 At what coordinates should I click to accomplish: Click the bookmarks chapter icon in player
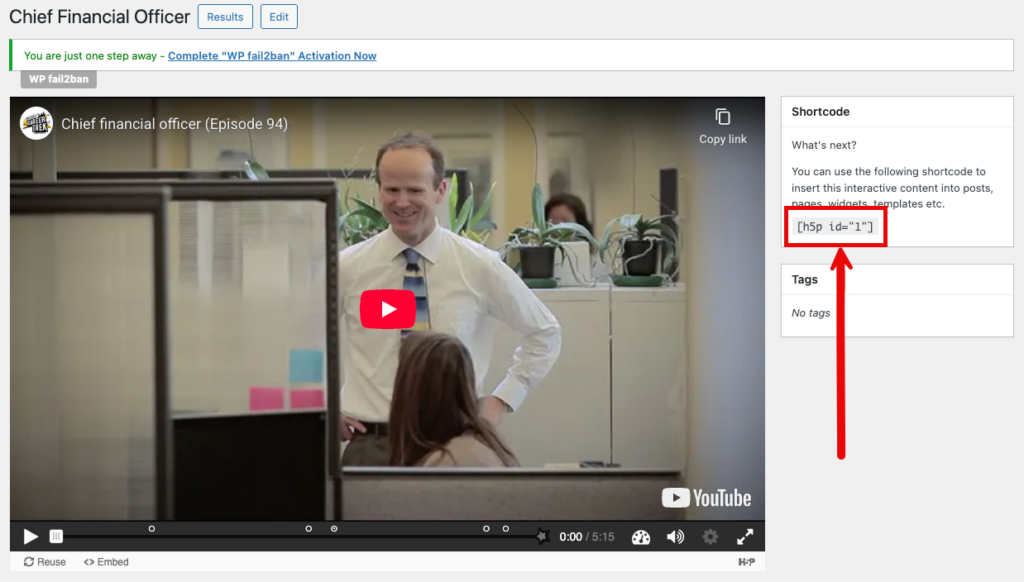[x=56, y=537]
